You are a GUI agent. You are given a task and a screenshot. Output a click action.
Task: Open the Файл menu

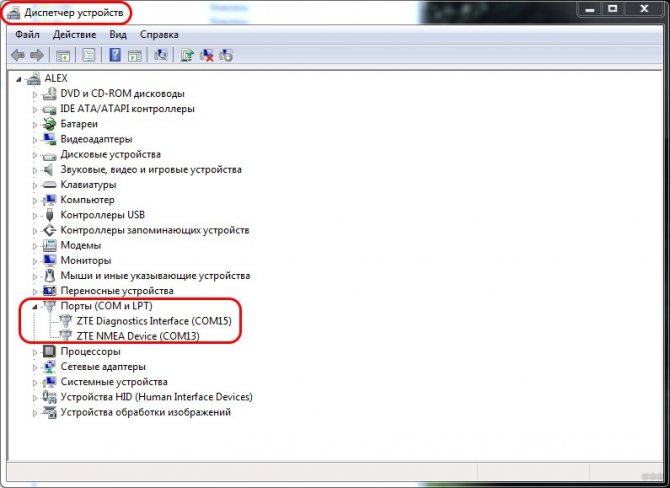point(27,35)
